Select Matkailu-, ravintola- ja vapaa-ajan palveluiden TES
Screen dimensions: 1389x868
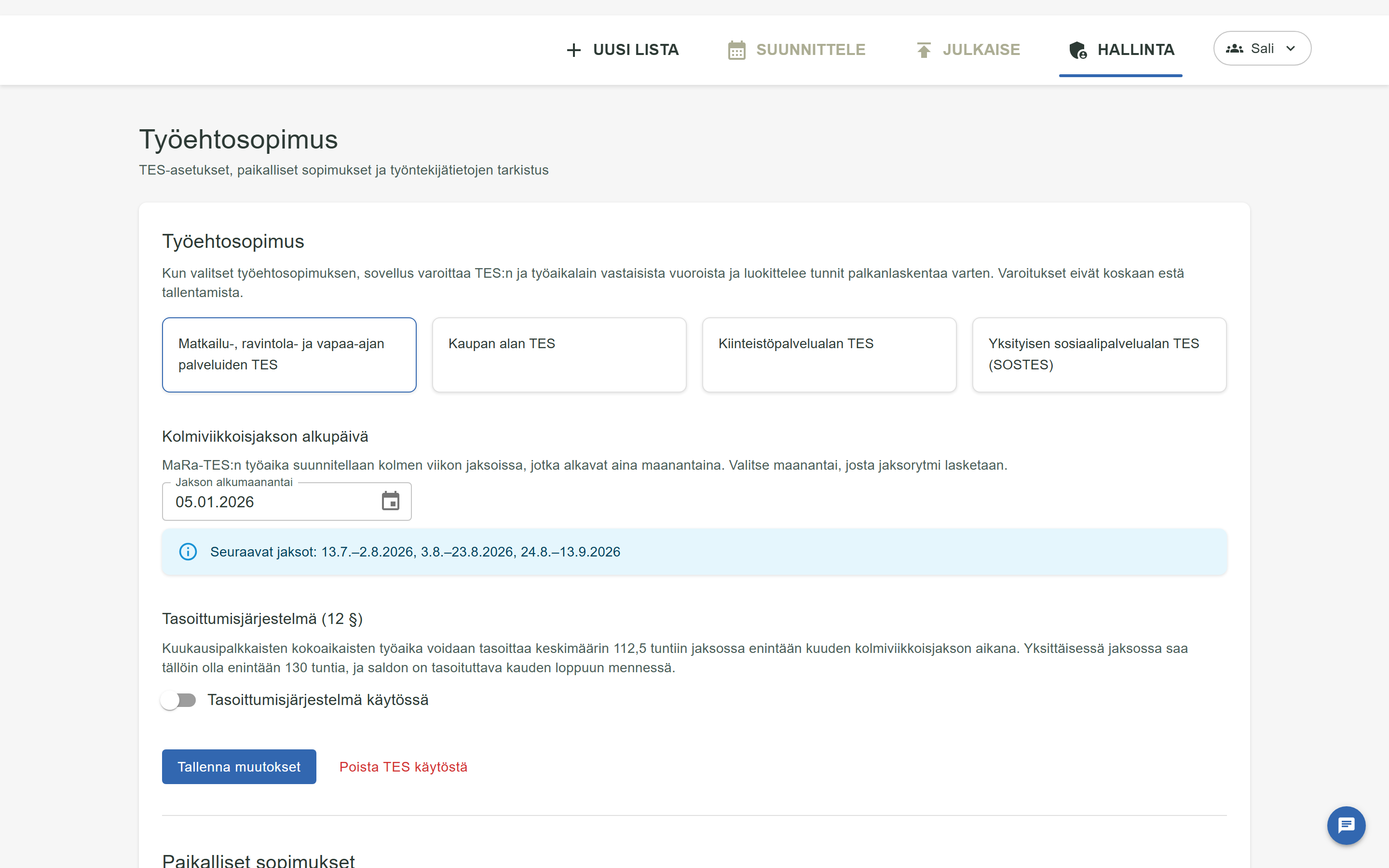point(289,355)
